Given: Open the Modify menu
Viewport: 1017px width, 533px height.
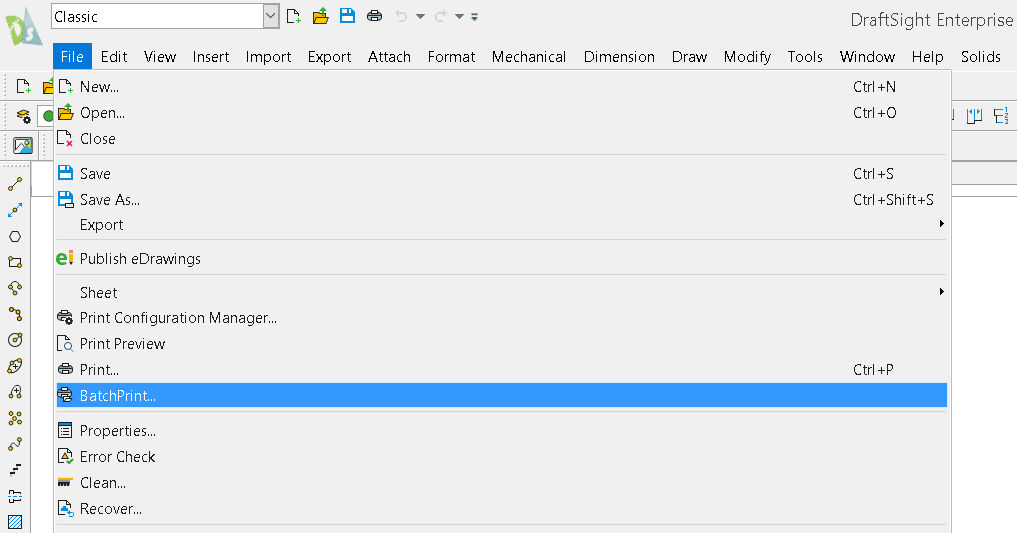Looking at the screenshot, I should coord(747,57).
